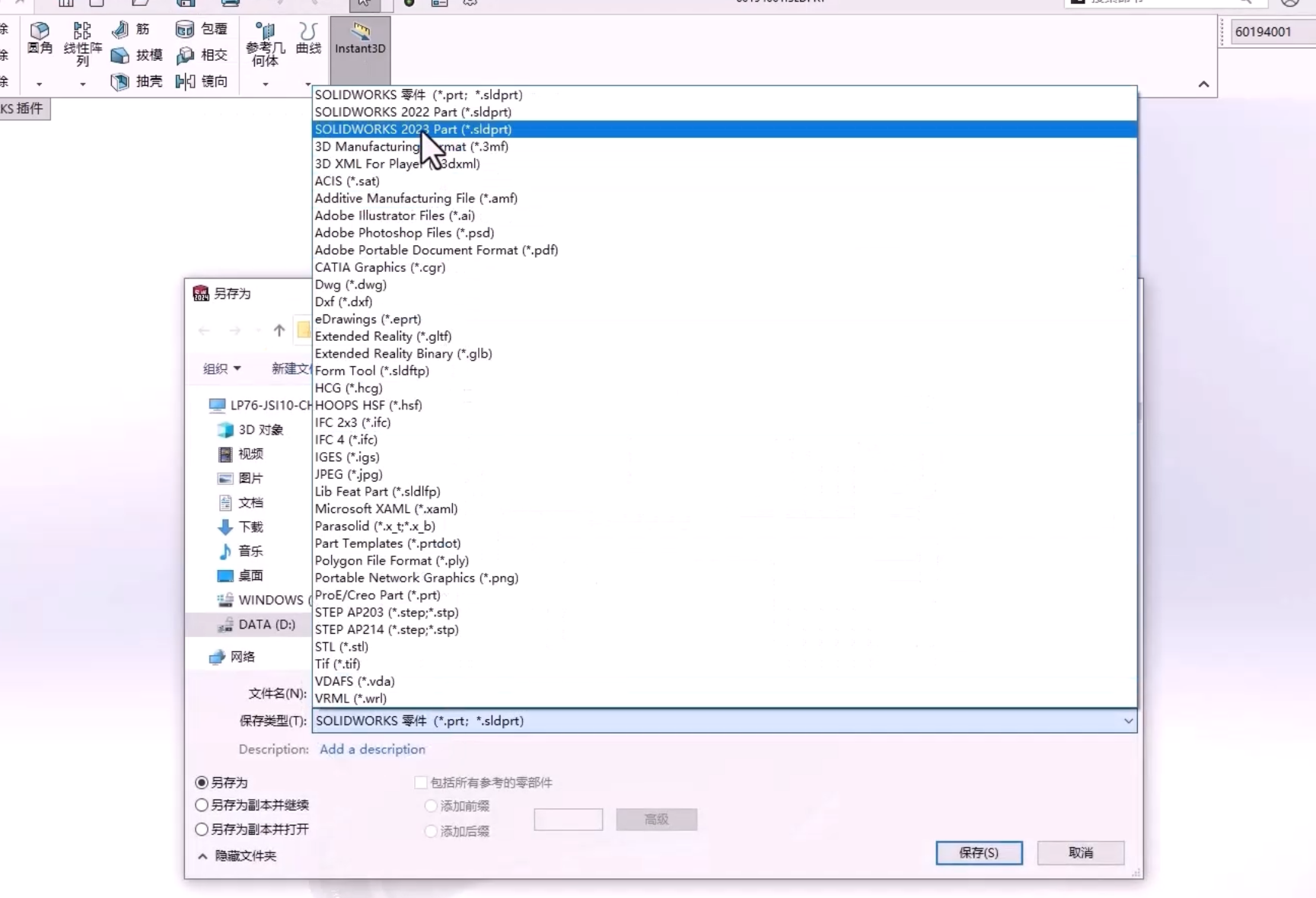Check 包括所有参考的零部件 checkbox

point(421,782)
